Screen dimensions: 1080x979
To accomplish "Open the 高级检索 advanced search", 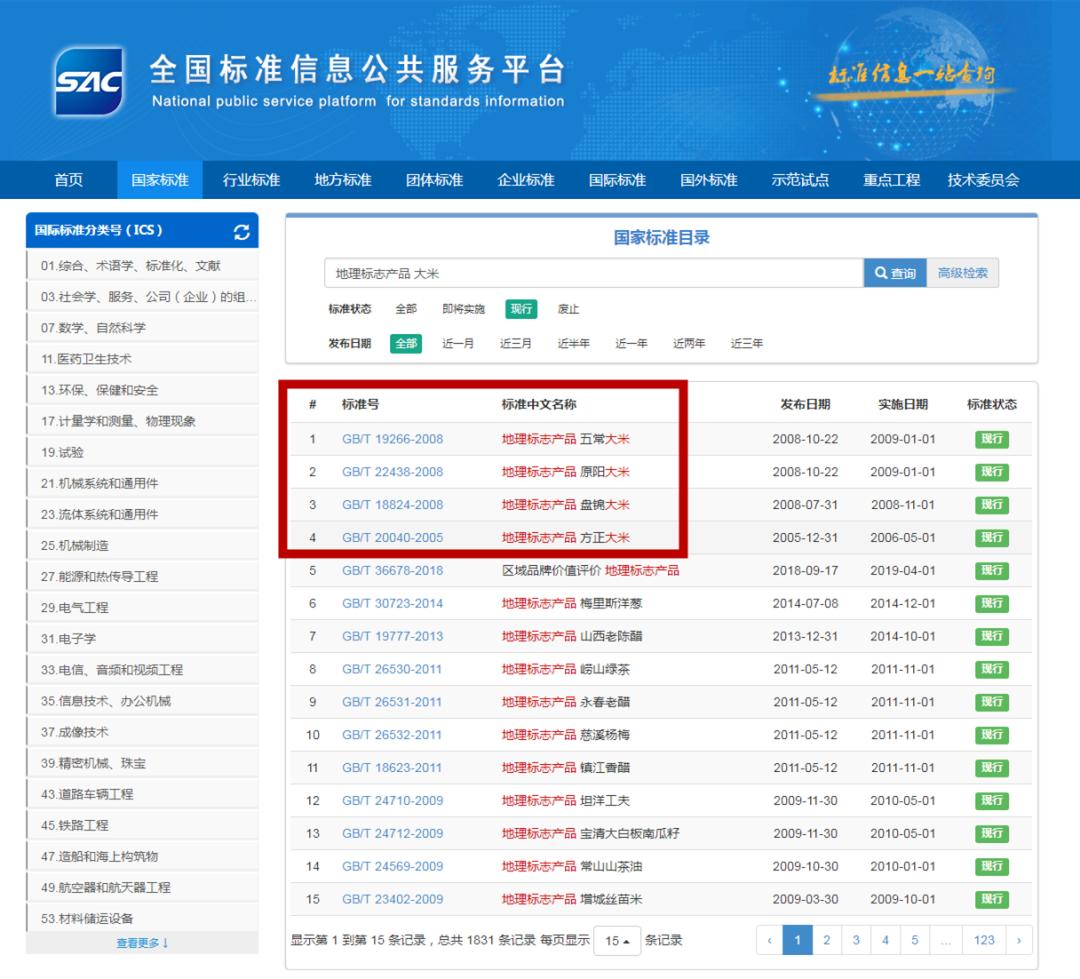I will tap(962, 273).
